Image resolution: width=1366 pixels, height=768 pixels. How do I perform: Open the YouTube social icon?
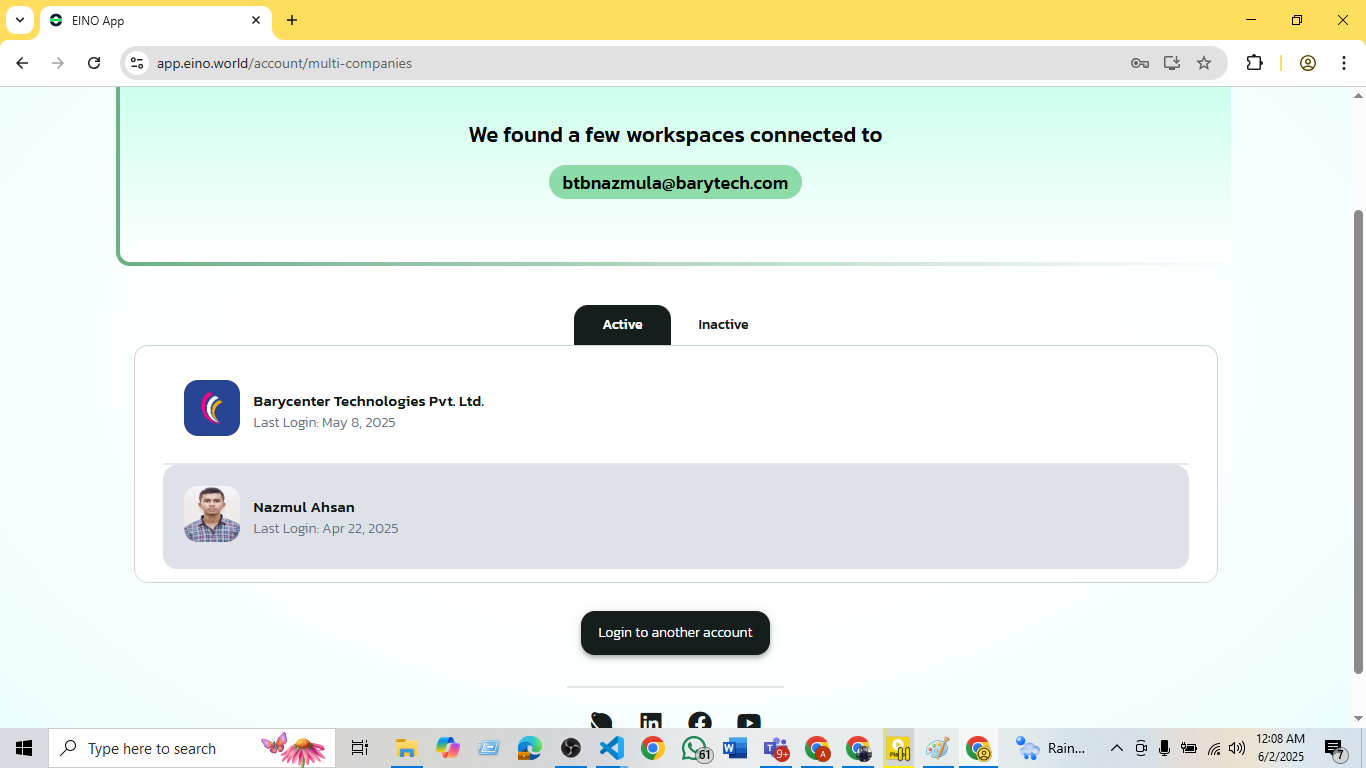pos(749,722)
